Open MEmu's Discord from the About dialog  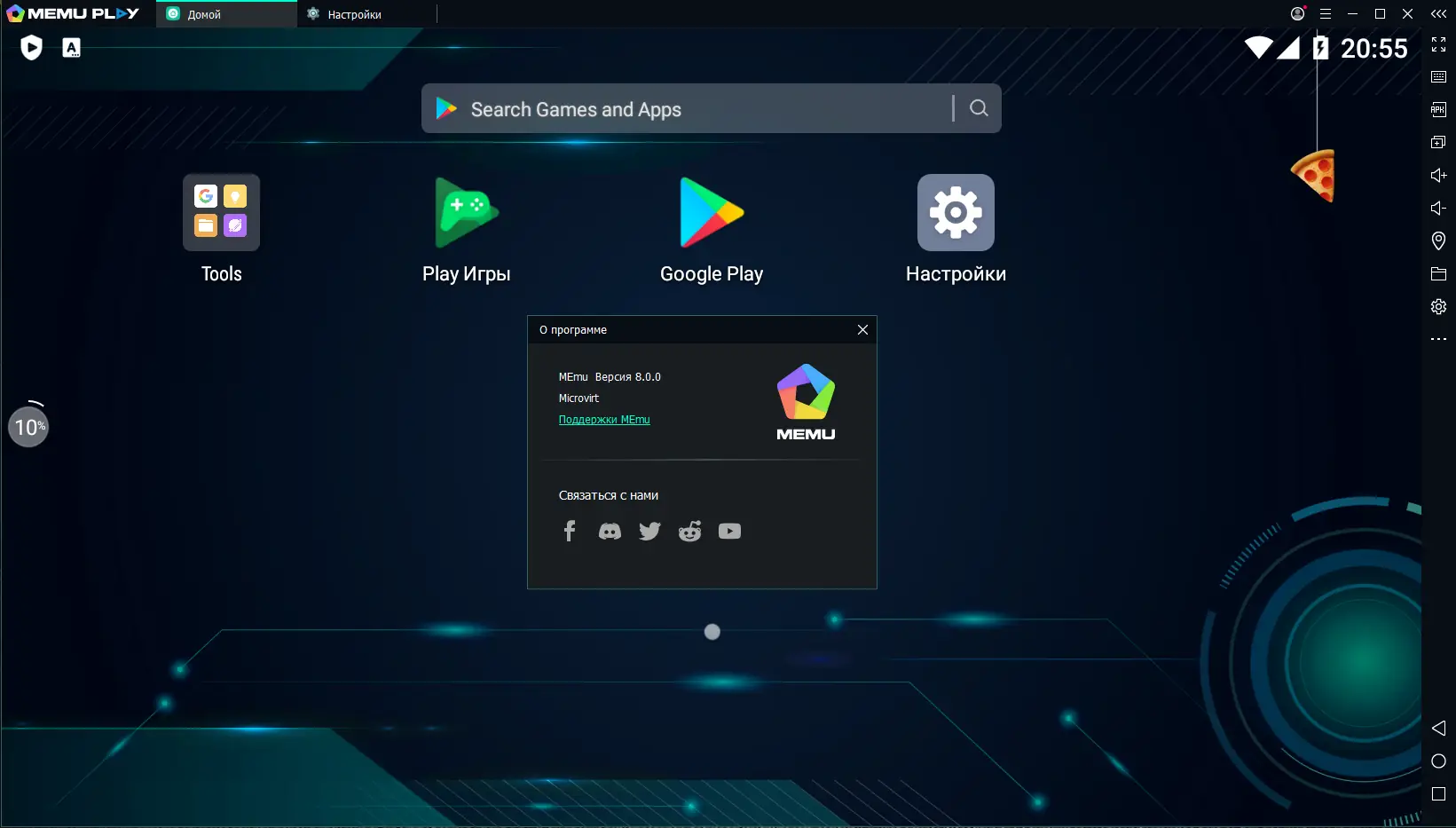(x=610, y=531)
